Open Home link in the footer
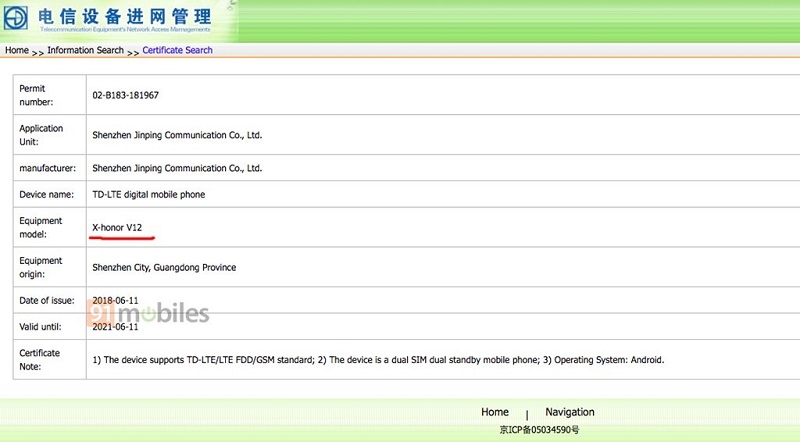 click(x=494, y=412)
